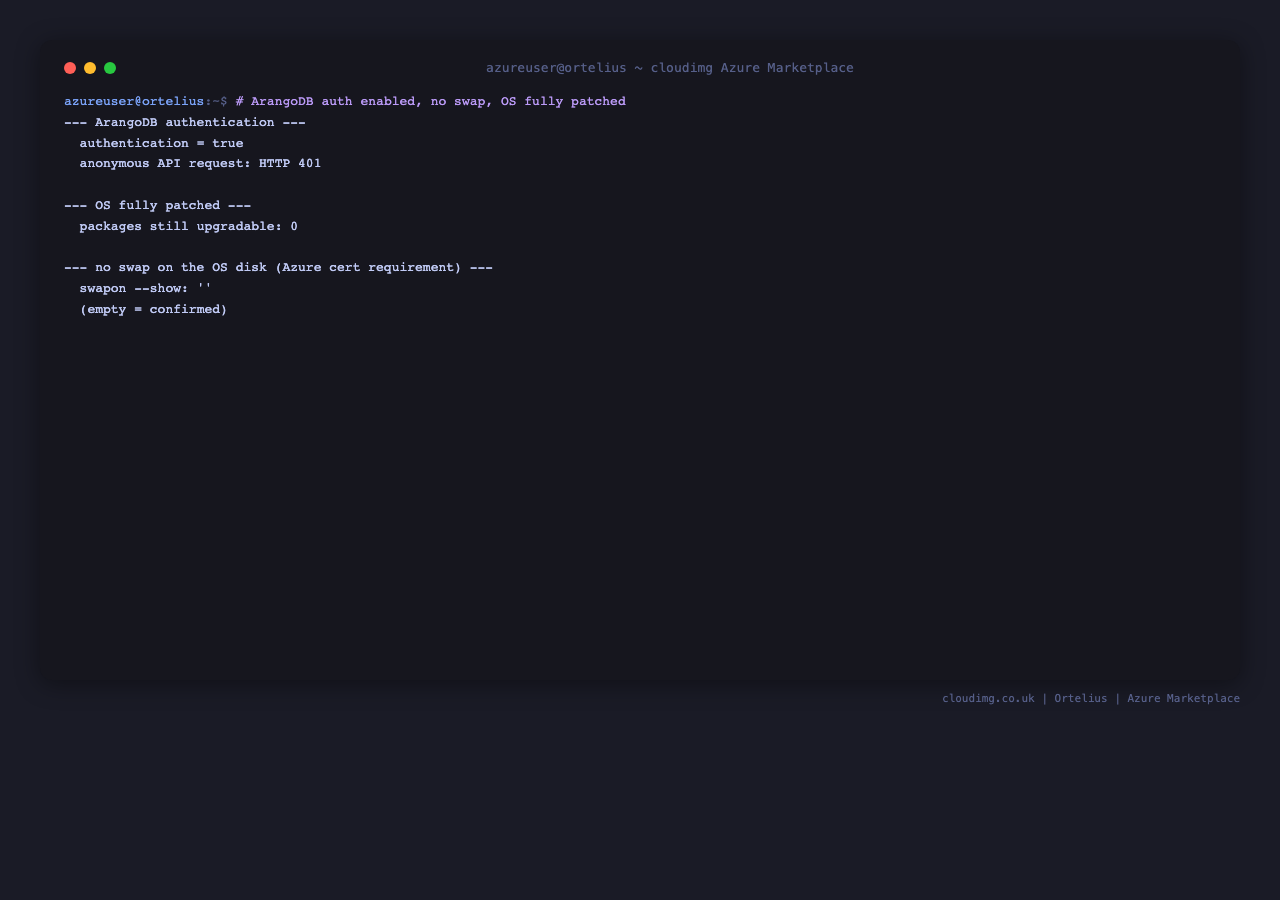Click the prompt text 'azureuser@ortelius'
The width and height of the screenshot is (1280, 900).
coord(134,102)
